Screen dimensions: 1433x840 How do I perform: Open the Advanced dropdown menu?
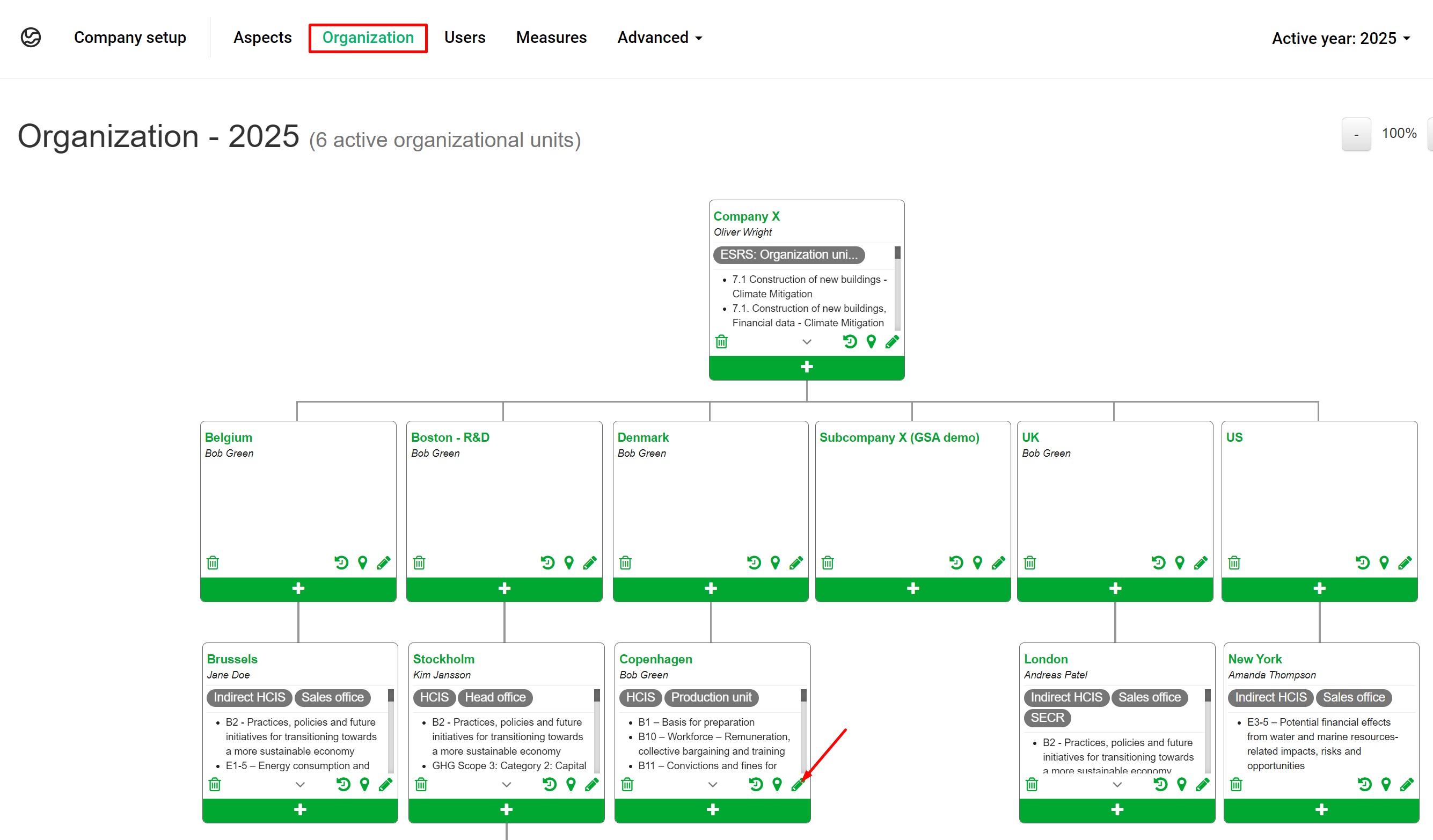click(x=660, y=38)
